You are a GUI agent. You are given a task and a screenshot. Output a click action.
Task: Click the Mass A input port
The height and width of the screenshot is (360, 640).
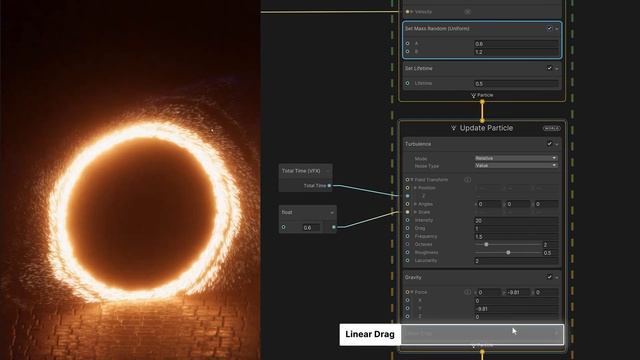pos(407,43)
